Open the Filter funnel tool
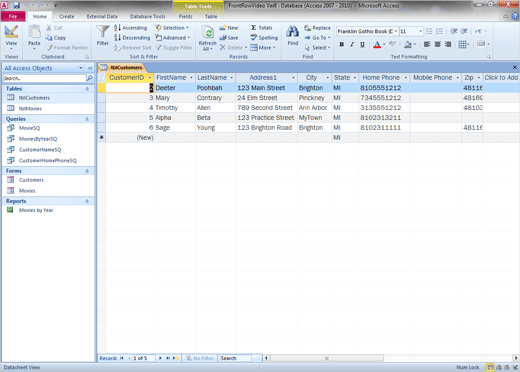The width and height of the screenshot is (520, 372). coord(103,35)
